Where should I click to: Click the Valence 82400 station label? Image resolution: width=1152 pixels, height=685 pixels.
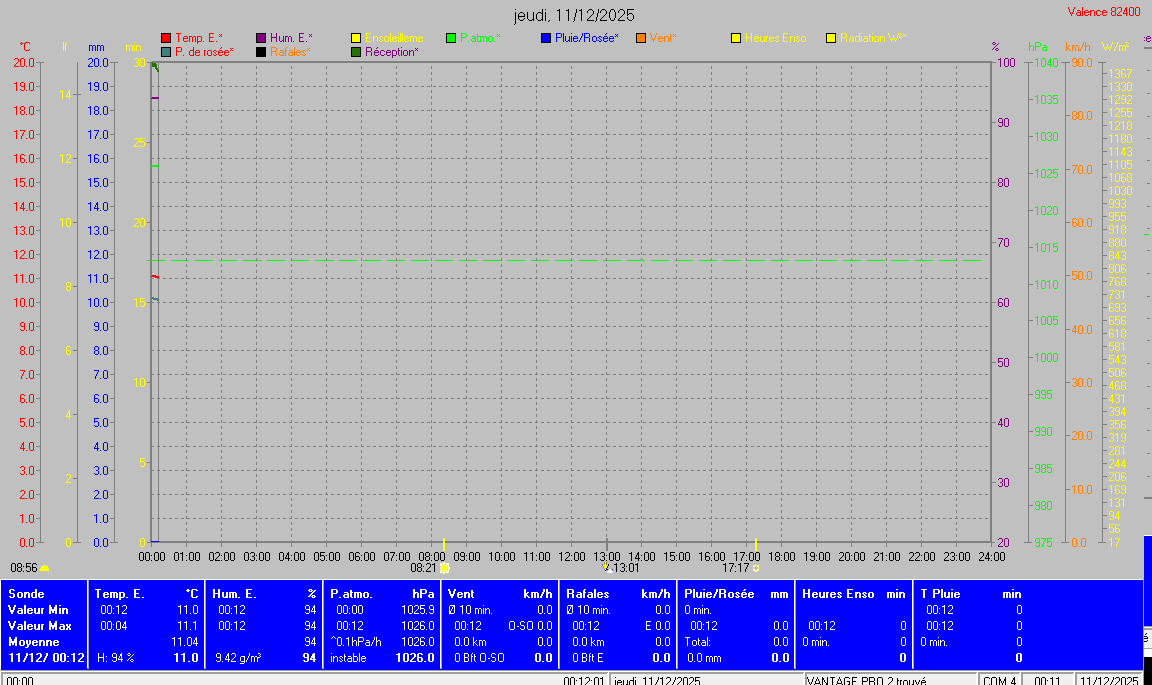(x=1103, y=12)
